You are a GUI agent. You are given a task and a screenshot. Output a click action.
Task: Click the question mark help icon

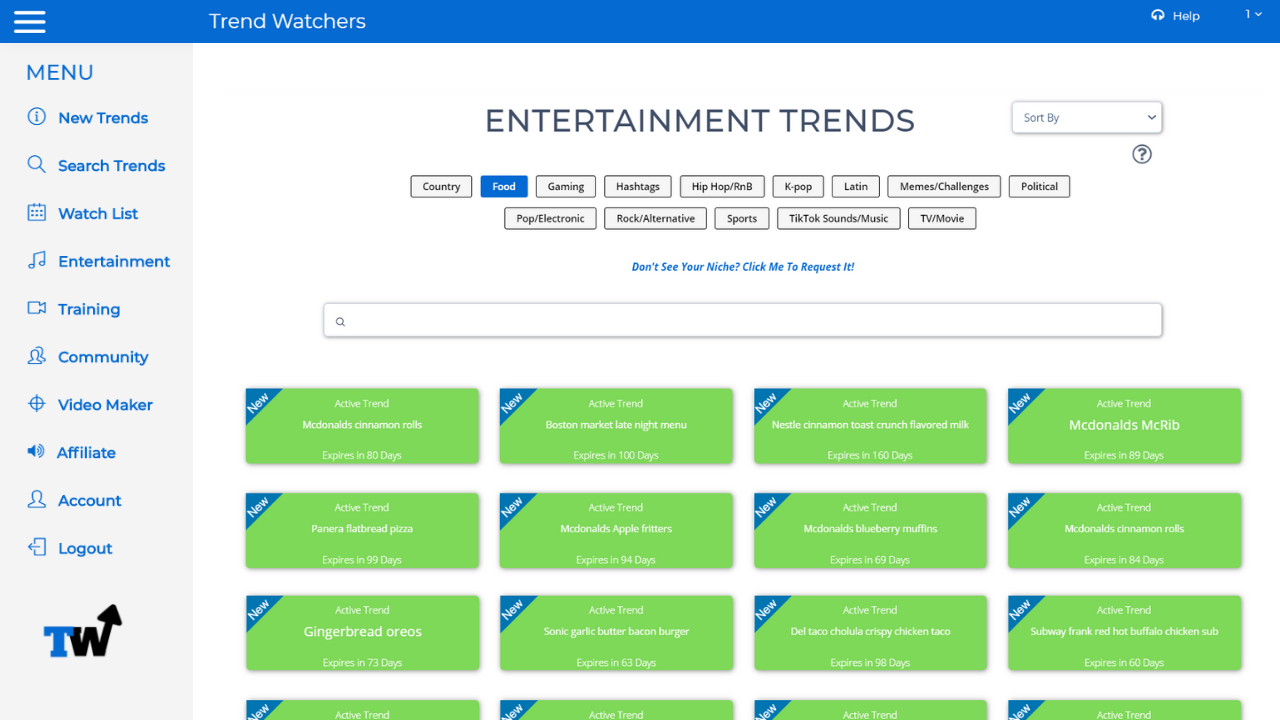pyautogui.click(x=1142, y=154)
